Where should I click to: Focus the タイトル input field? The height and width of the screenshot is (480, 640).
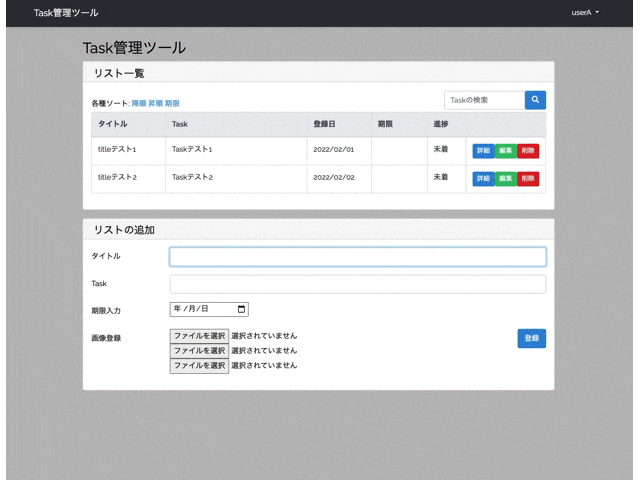pos(358,257)
